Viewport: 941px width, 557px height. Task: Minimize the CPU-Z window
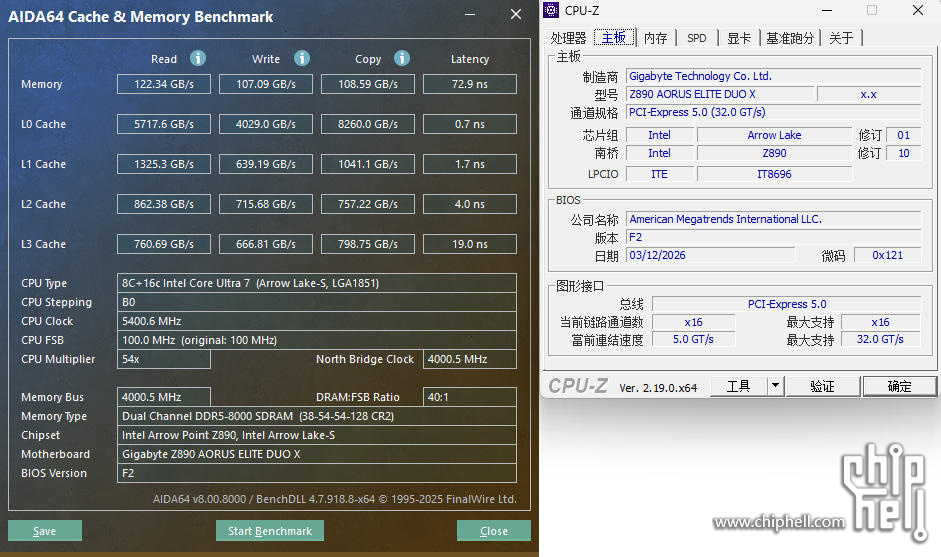click(827, 10)
